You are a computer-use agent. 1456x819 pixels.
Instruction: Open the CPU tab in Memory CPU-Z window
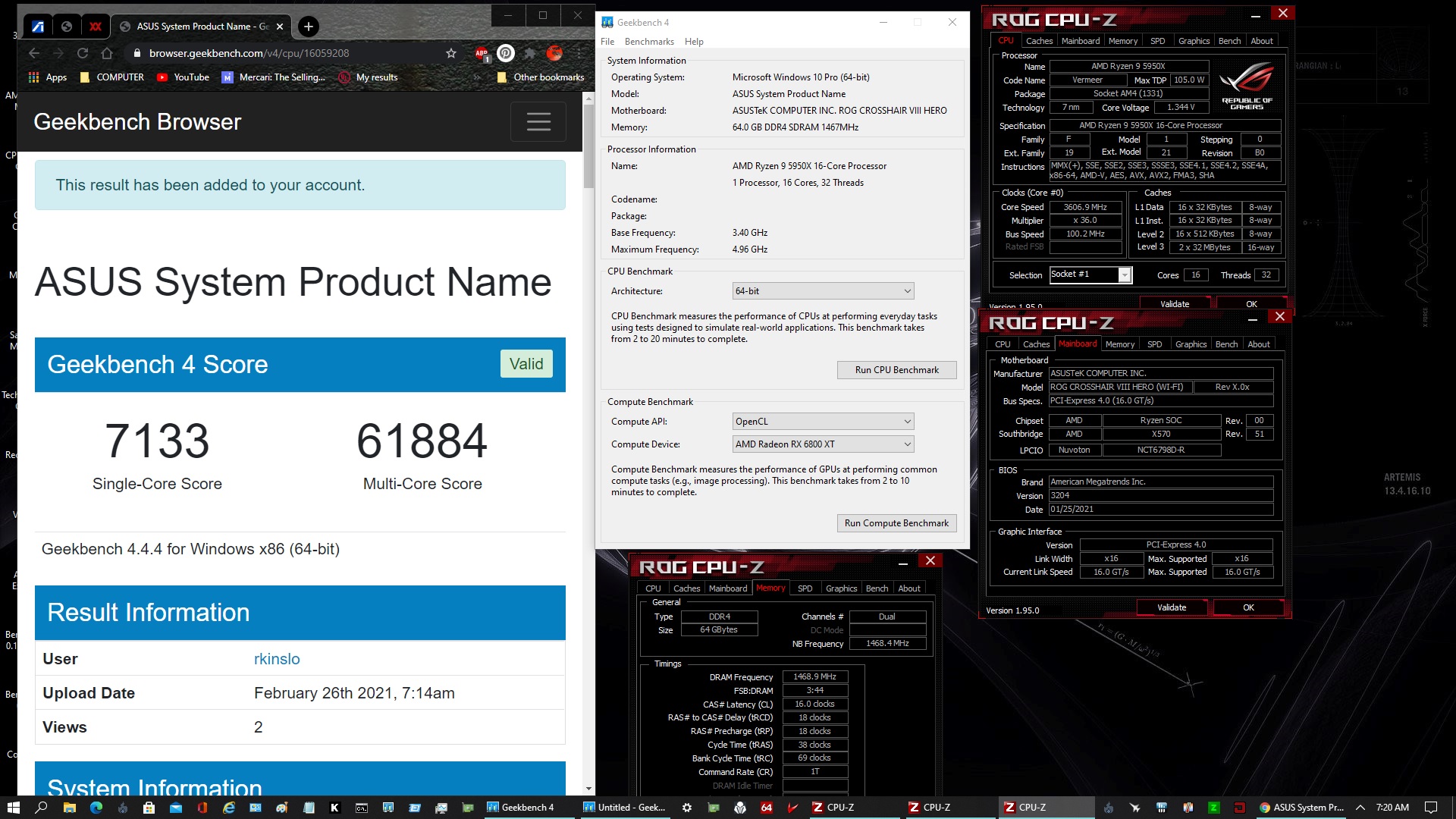pyautogui.click(x=653, y=588)
